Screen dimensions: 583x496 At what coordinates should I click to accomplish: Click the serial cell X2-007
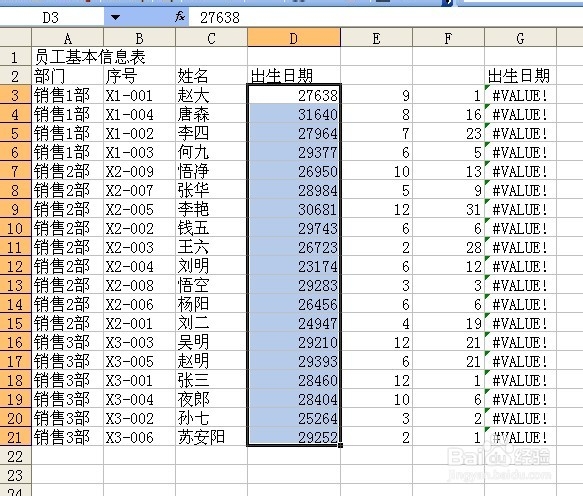pos(139,190)
